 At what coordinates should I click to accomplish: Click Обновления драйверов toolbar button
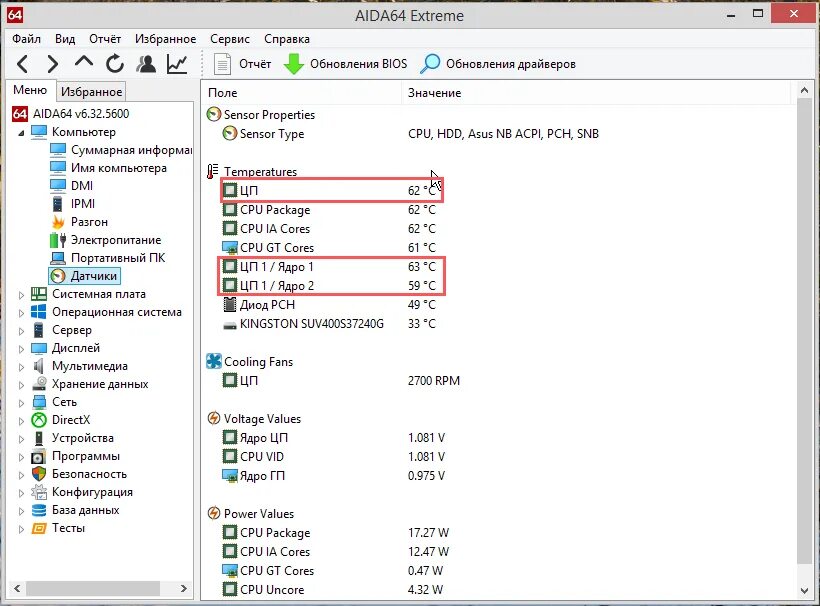pyautogui.click(x=498, y=64)
